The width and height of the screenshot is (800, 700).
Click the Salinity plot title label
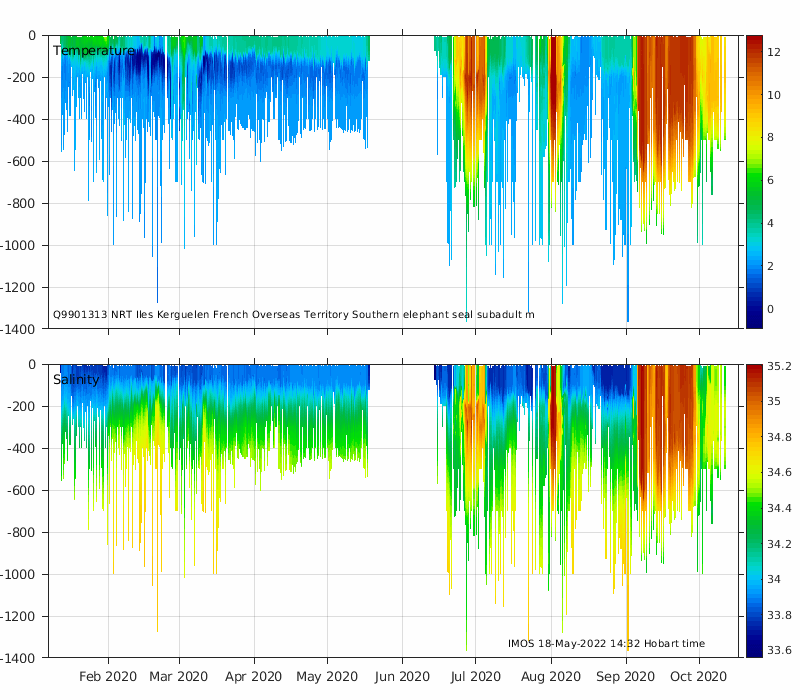pyautogui.click(x=76, y=380)
